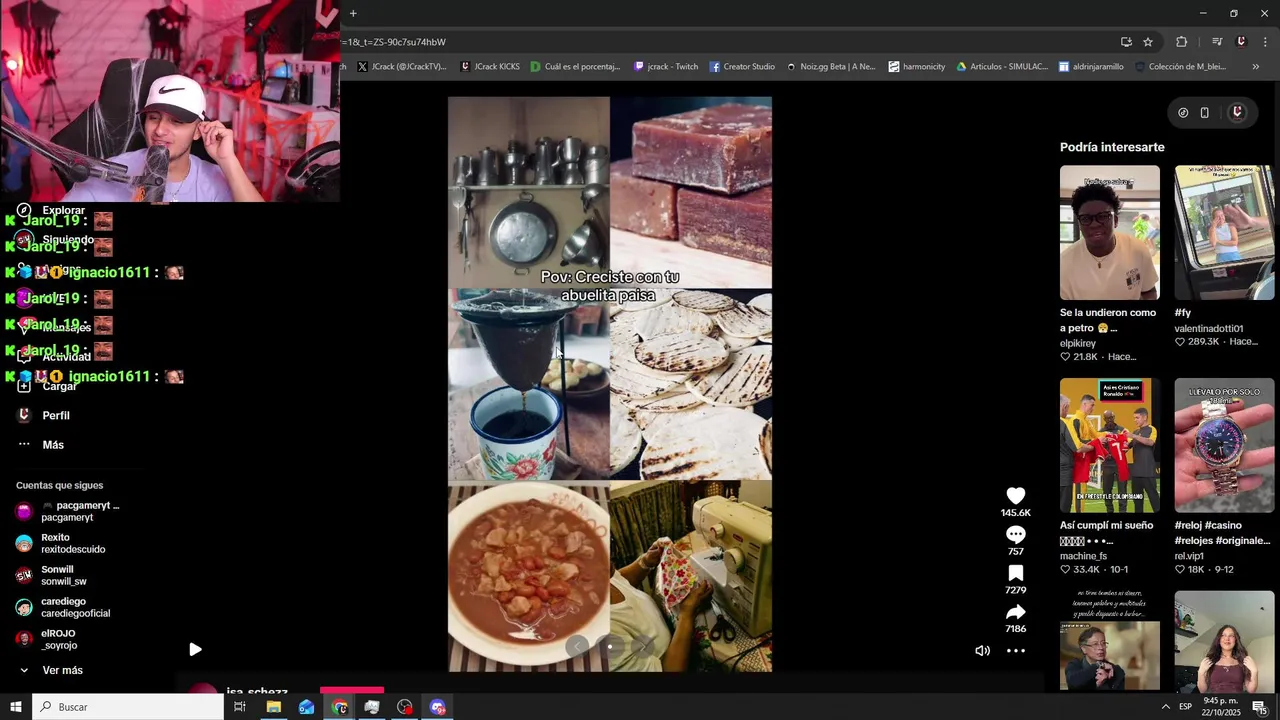Open the Noiz.gg Beta bookmark

tap(831, 67)
